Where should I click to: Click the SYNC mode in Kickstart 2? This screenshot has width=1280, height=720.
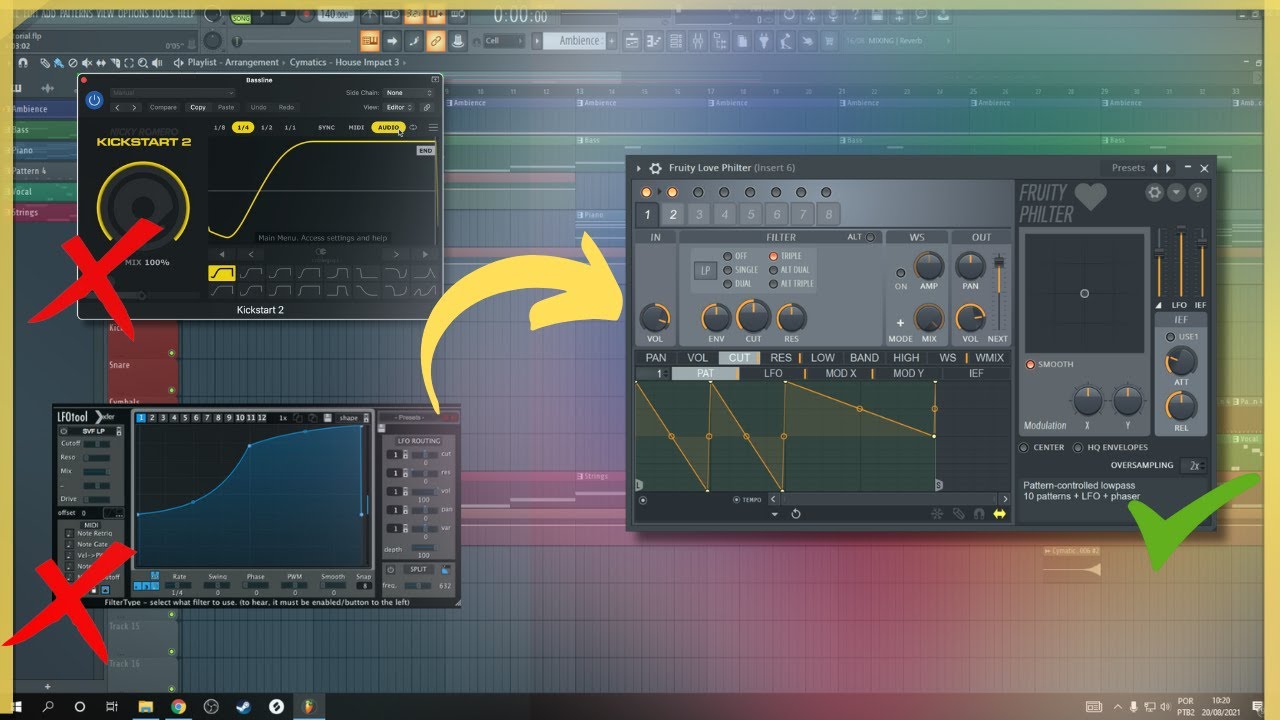tap(326, 128)
